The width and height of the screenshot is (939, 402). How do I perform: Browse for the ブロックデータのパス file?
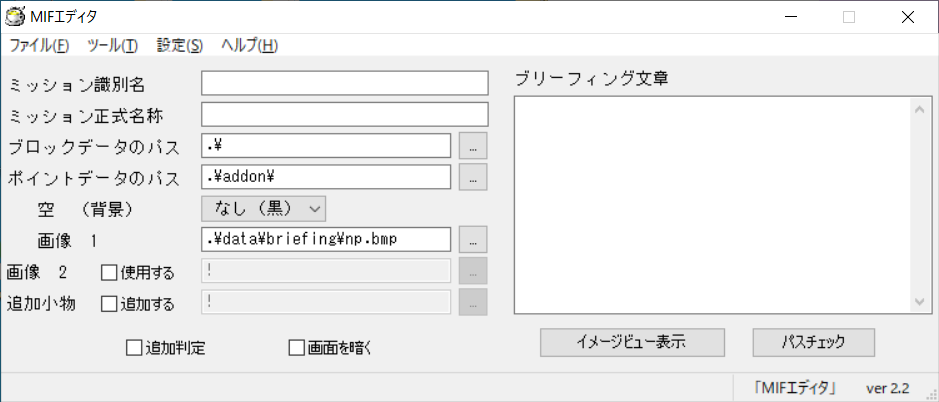[473, 146]
